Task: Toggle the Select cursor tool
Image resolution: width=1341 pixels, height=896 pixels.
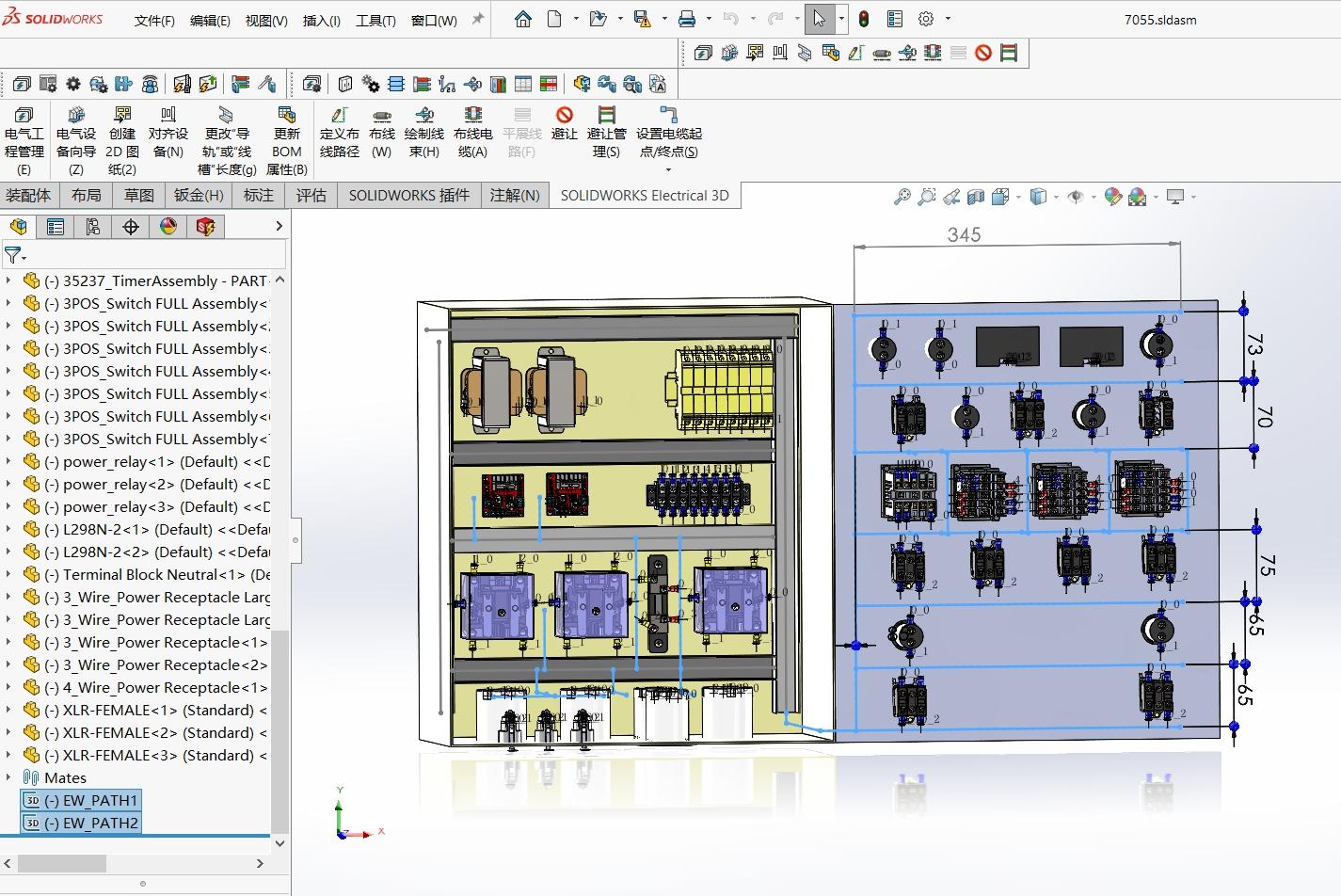Action: [819, 19]
